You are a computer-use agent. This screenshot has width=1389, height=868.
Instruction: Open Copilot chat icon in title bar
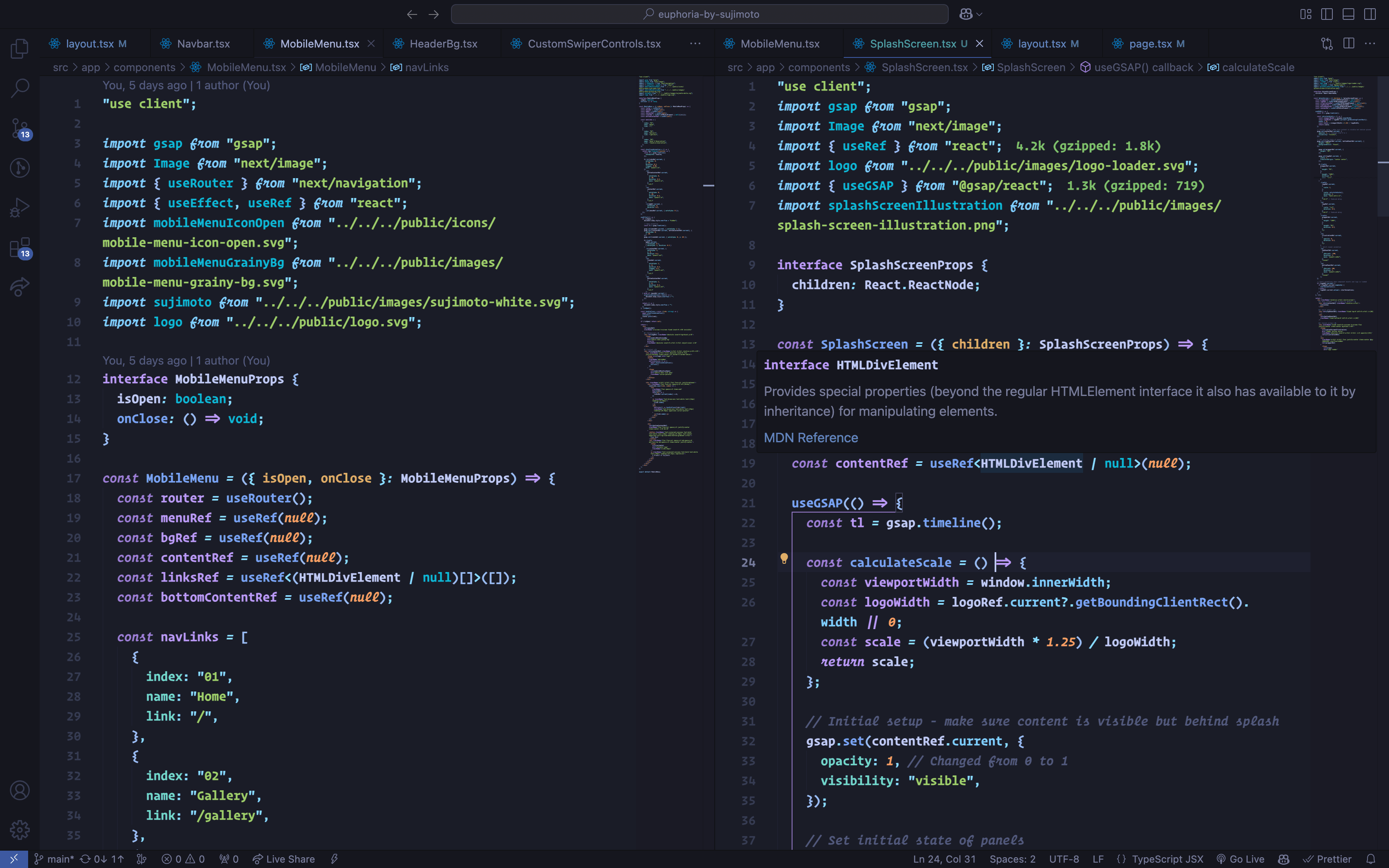coord(966,14)
